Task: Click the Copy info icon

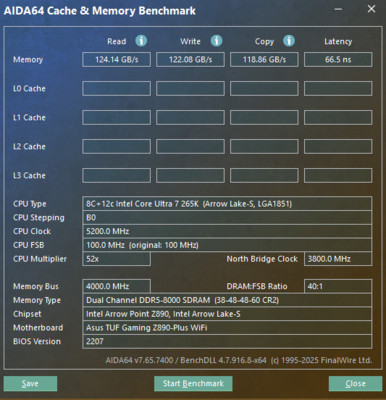Action: tap(289, 41)
